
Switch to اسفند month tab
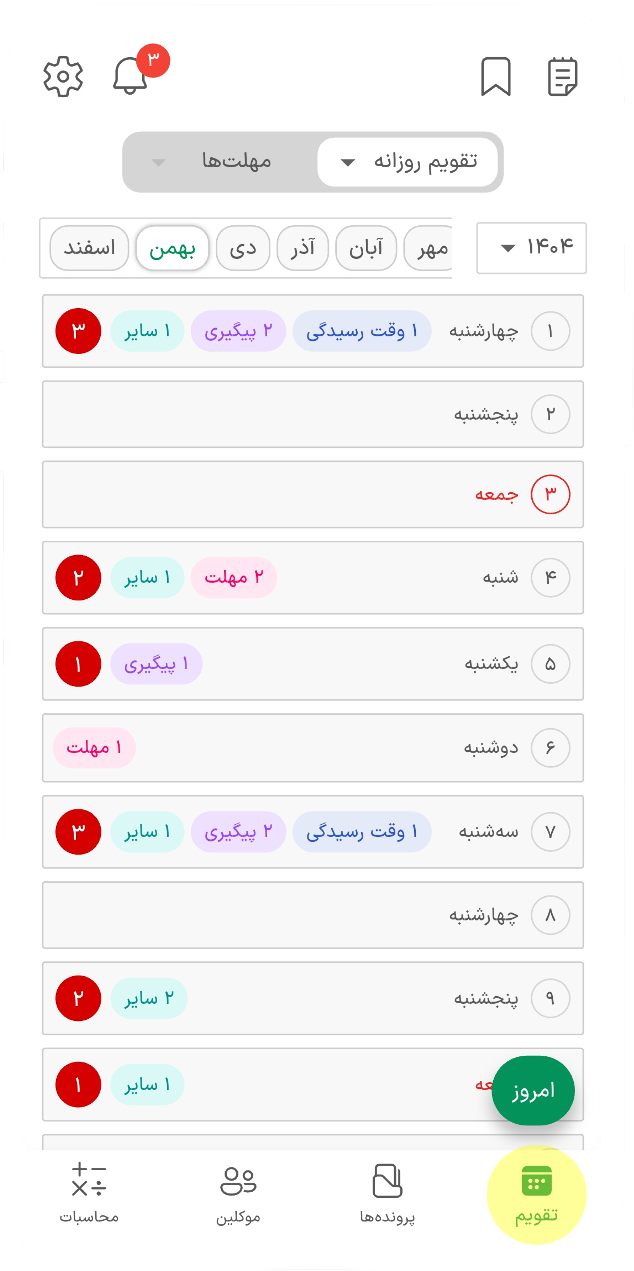click(x=90, y=248)
